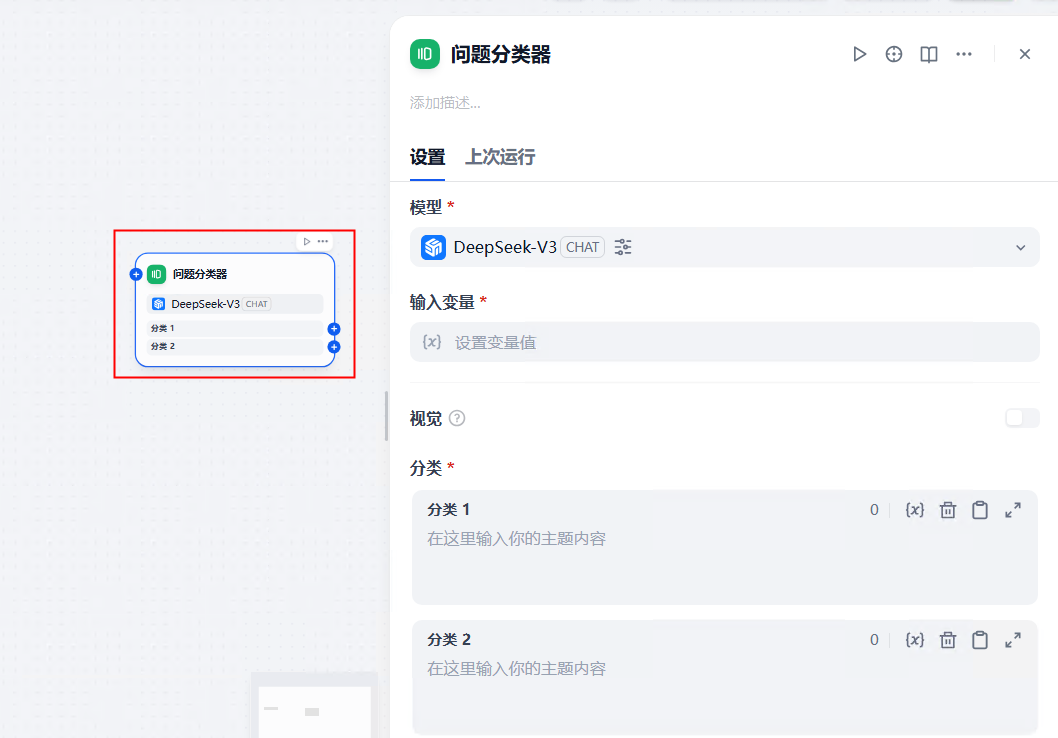Open documentation via the book icon
This screenshot has width=1058, height=738.
(928, 54)
